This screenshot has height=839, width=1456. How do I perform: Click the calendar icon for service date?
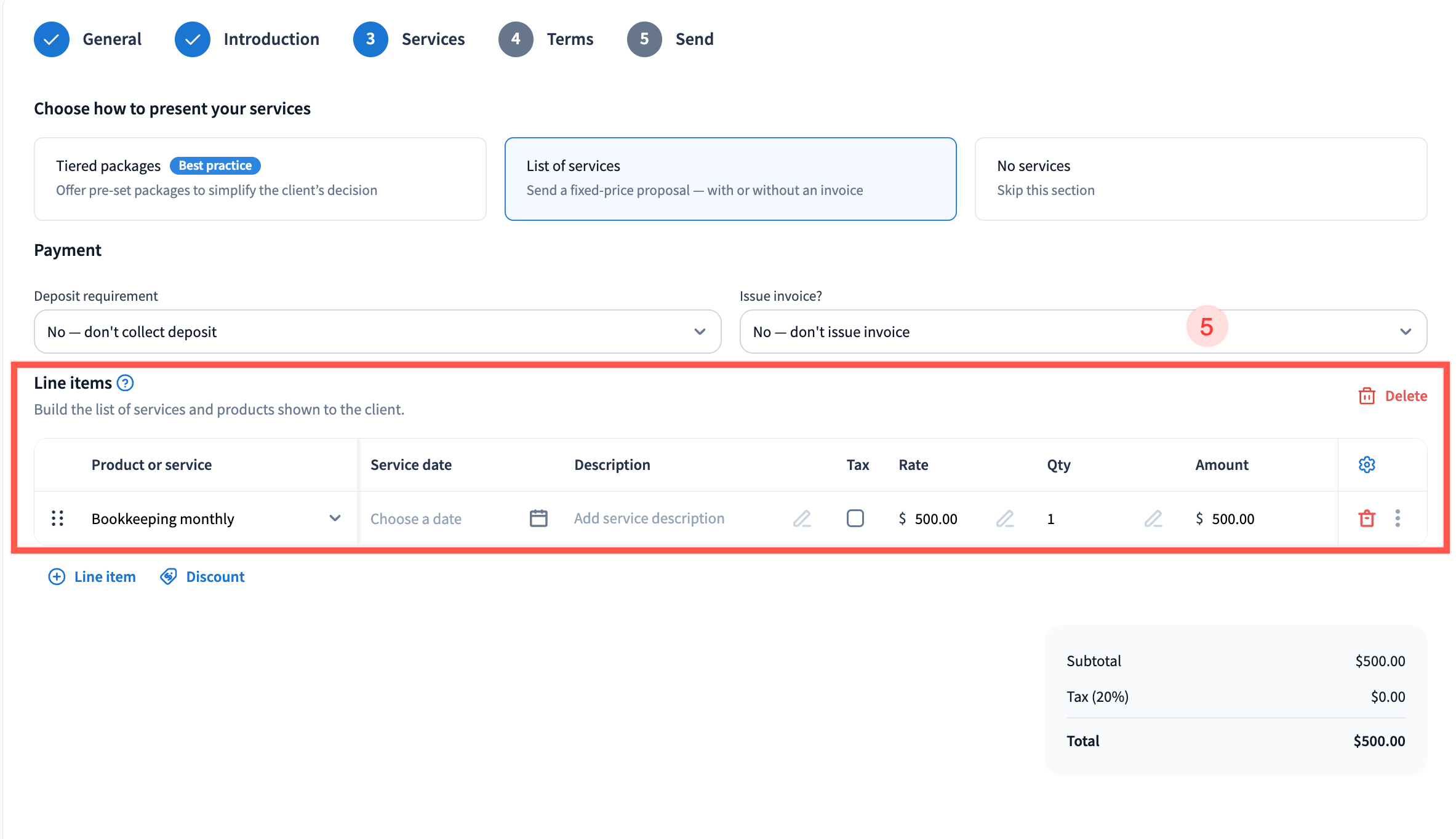pos(538,519)
